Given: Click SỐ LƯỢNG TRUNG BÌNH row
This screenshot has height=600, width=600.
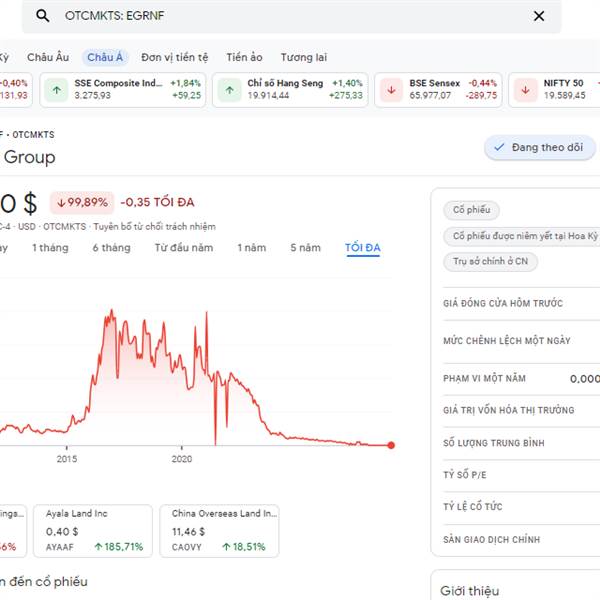Looking at the screenshot, I should 522,443.
